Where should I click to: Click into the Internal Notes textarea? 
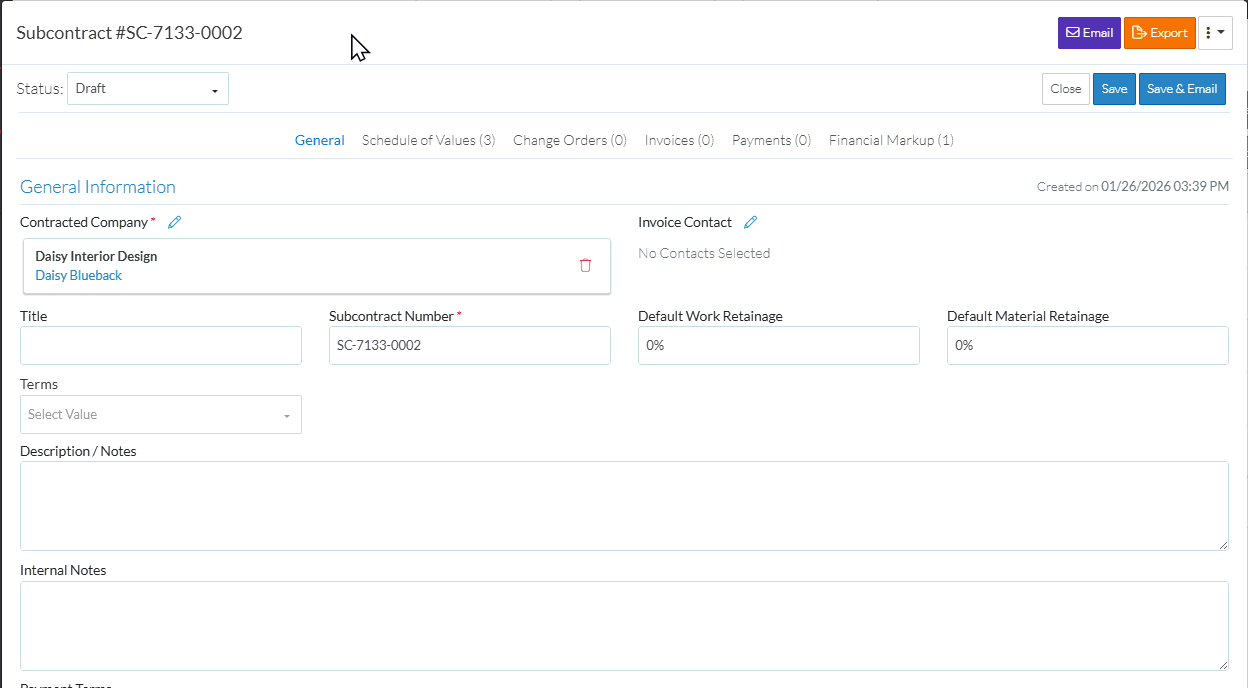(x=624, y=626)
